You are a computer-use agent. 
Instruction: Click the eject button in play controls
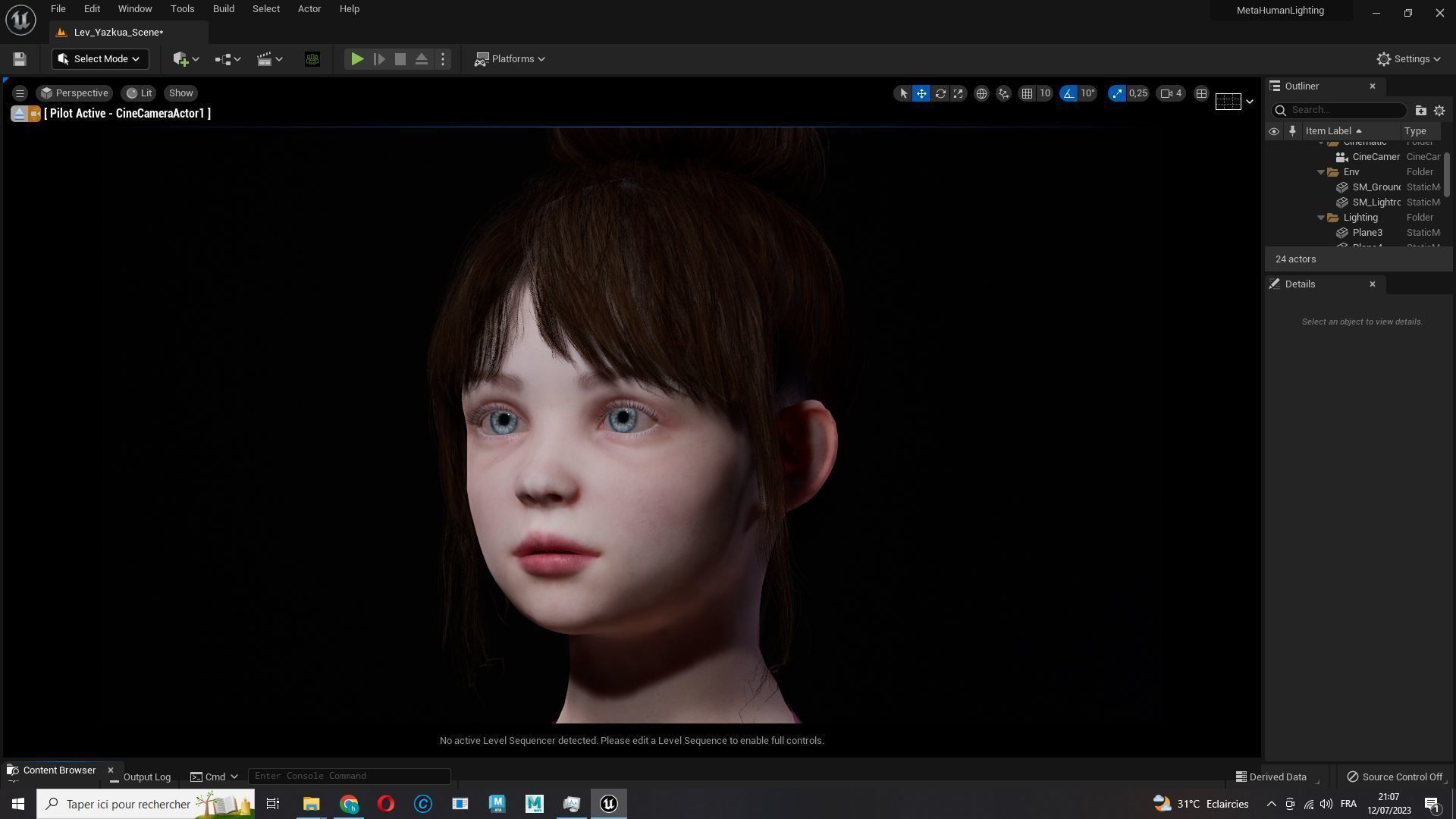(422, 59)
